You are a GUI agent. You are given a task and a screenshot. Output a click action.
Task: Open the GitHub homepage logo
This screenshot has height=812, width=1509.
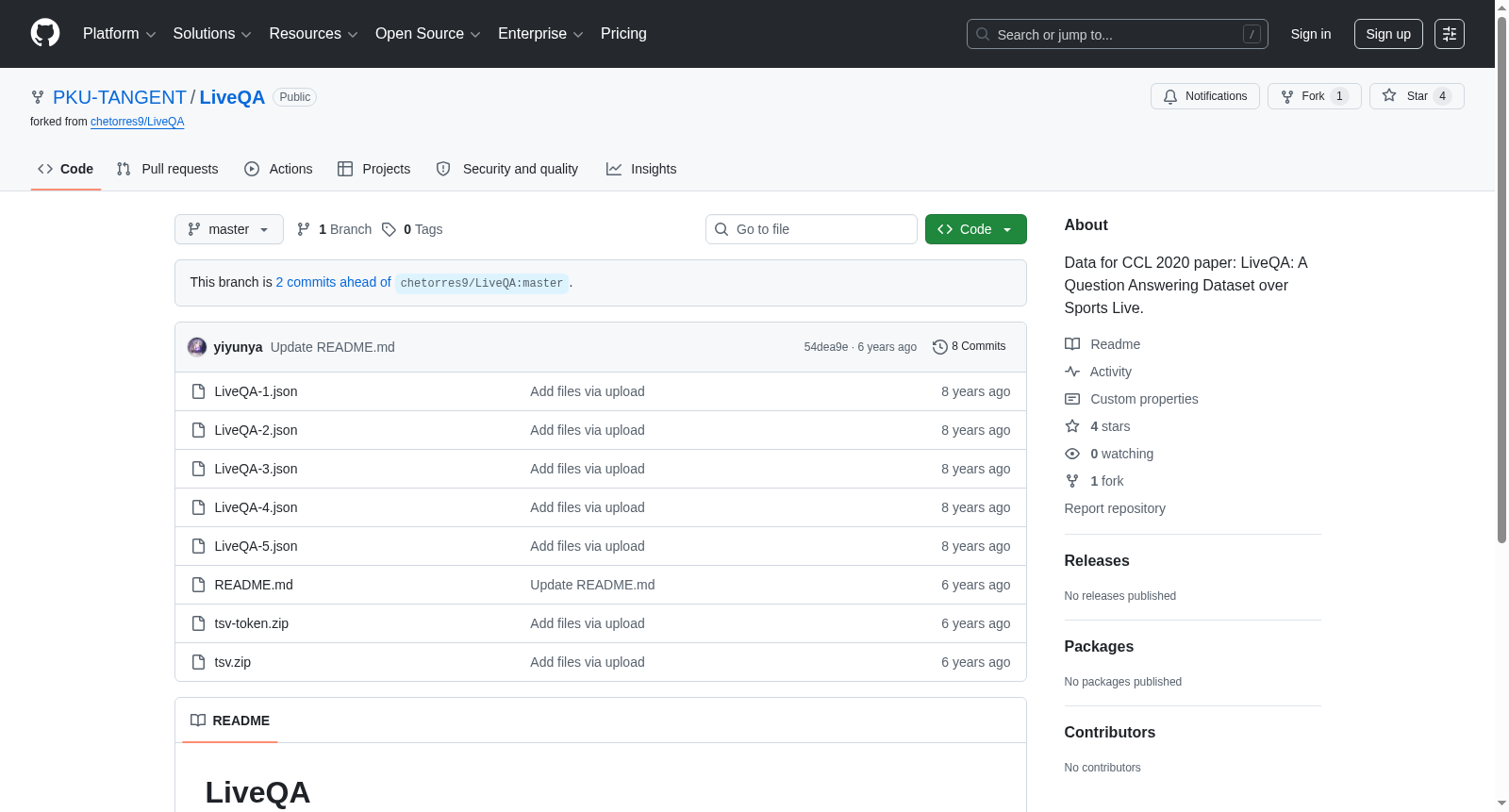(x=45, y=33)
